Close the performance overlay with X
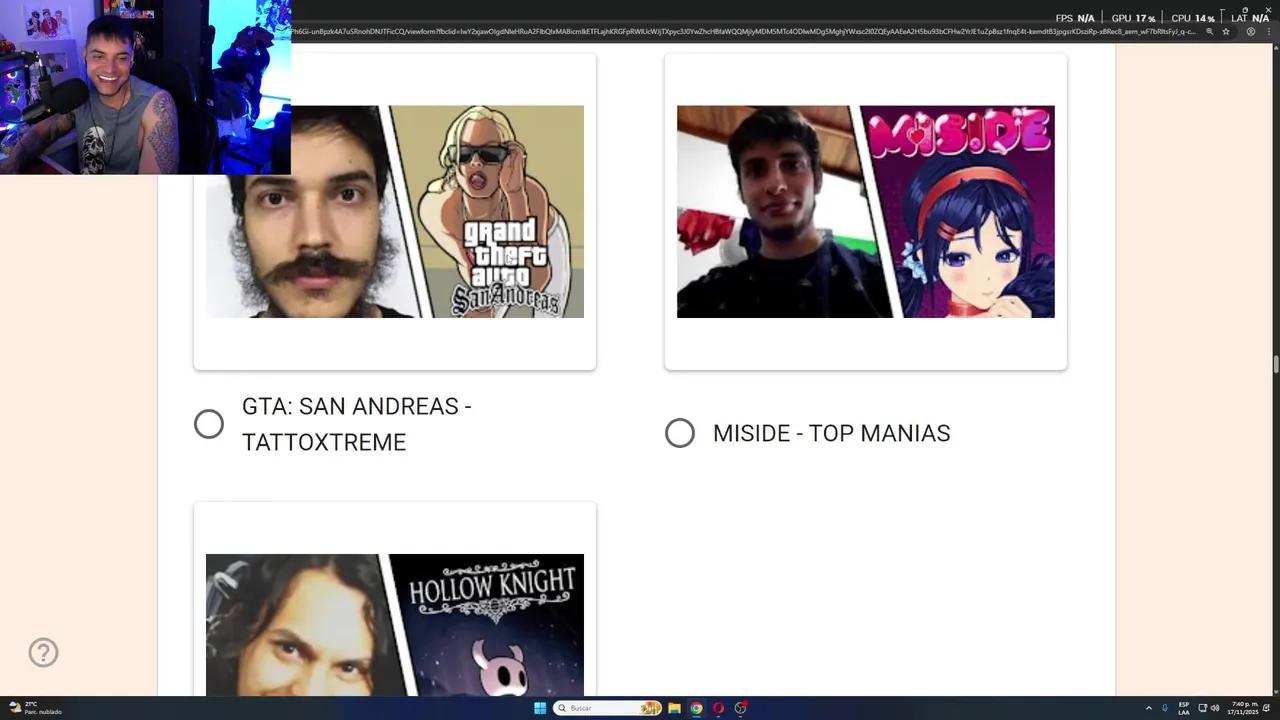This screenshot has height=720, width=1280. [x=1268, y=10]
